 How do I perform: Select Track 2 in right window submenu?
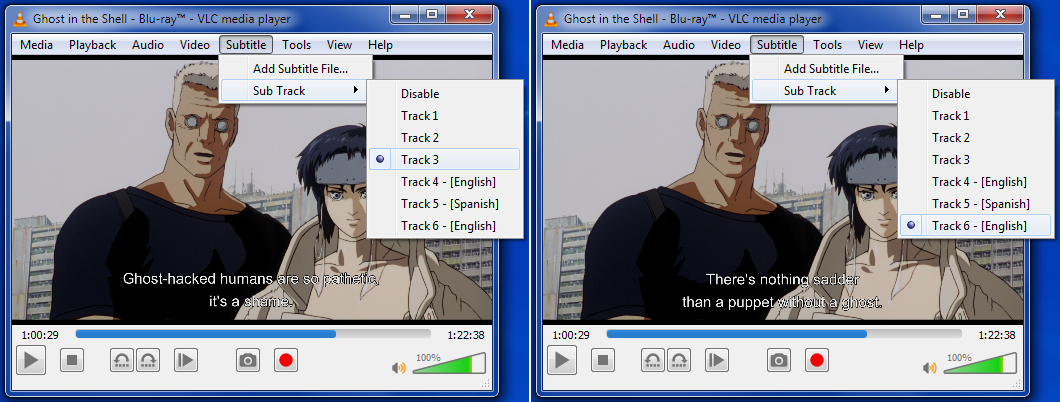(x=975, y=138)
